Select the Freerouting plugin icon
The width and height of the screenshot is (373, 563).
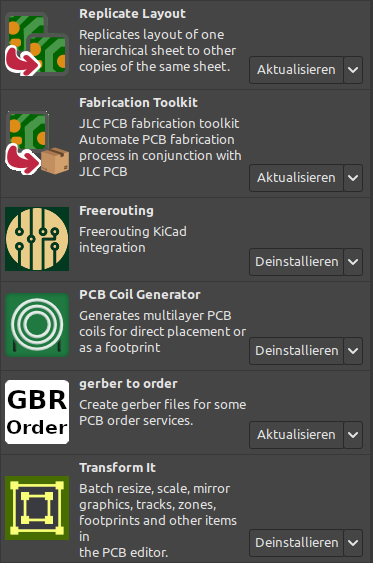pyautogui.click(x=37, y=239)
